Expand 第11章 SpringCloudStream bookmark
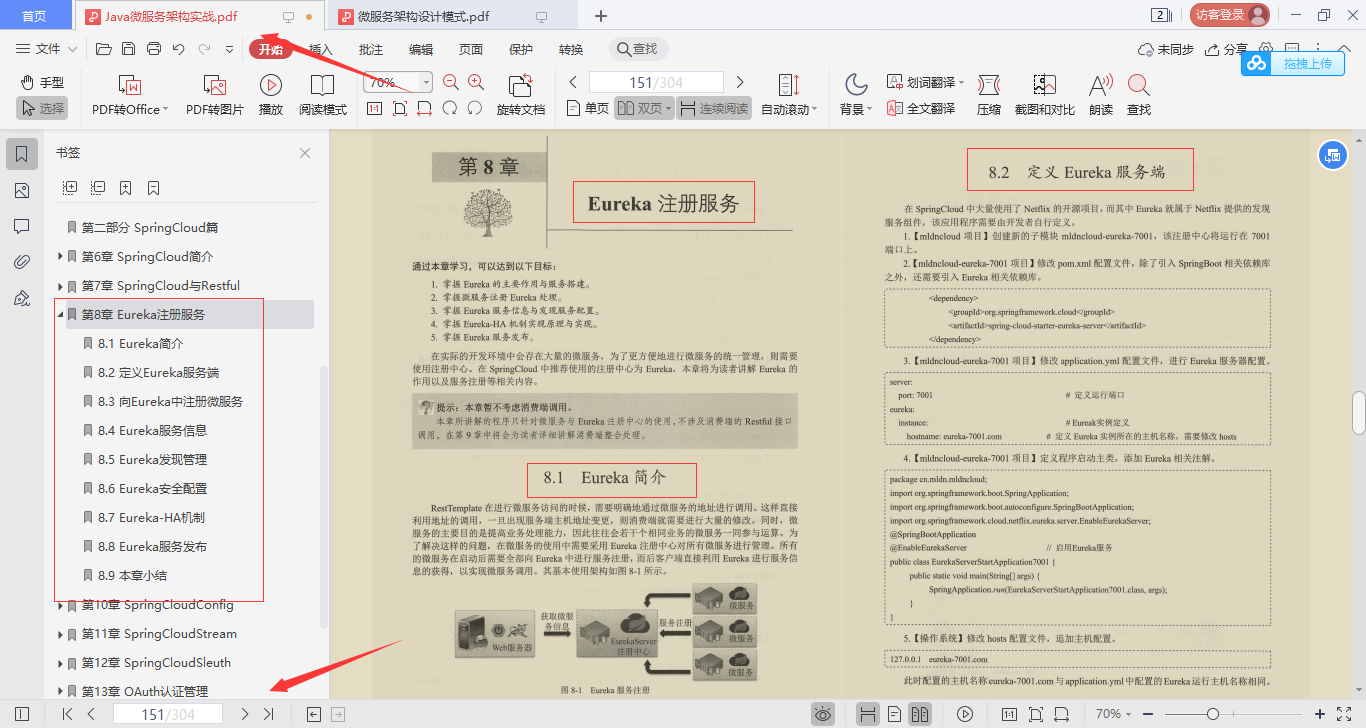The width and height of the screenshot is (1366, 728). [x=61, y=634]
